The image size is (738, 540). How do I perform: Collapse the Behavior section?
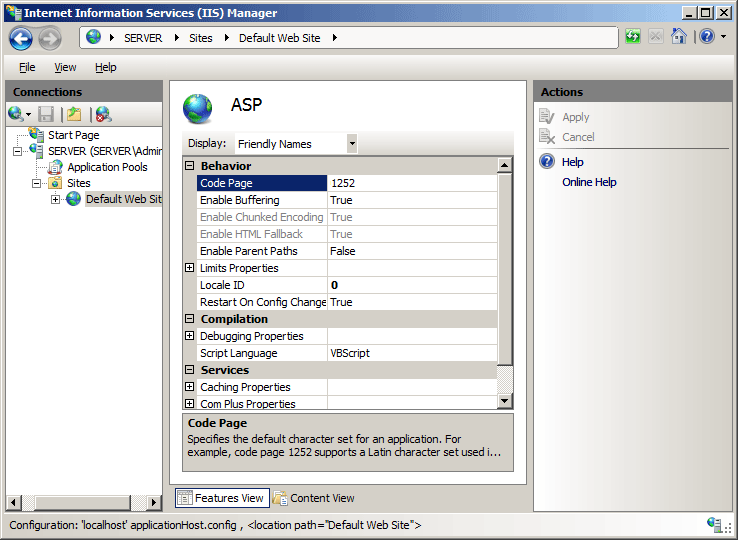pos(189,166)
